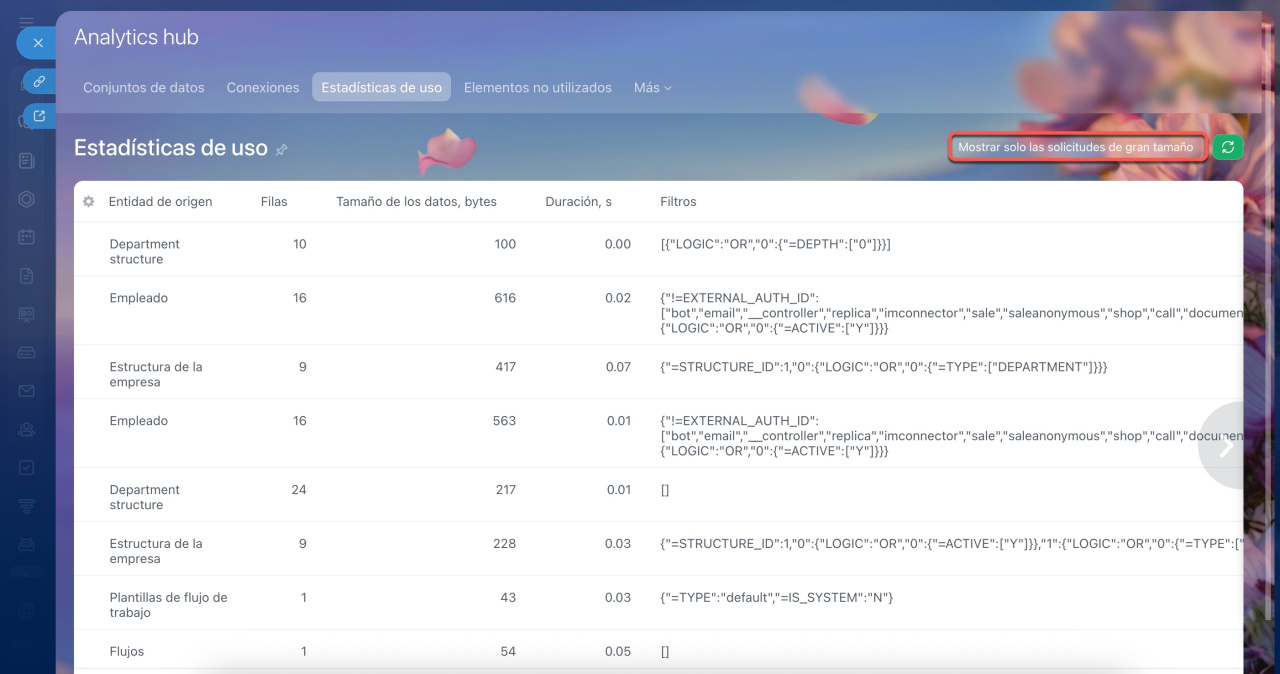This screenshot has height=674, width=1280.
Task: Open the calendar icon in left sidebar
Action: click(x=27, y=237)
